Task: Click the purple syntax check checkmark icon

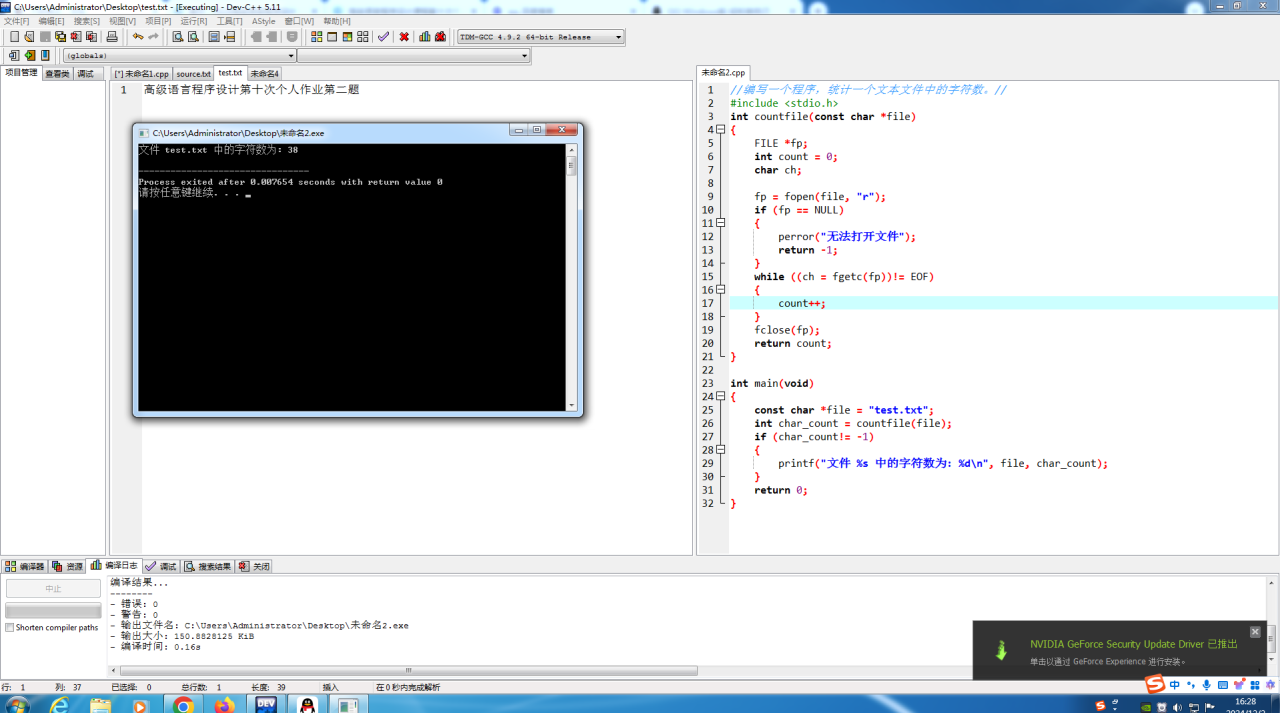Action: (383, 37)
